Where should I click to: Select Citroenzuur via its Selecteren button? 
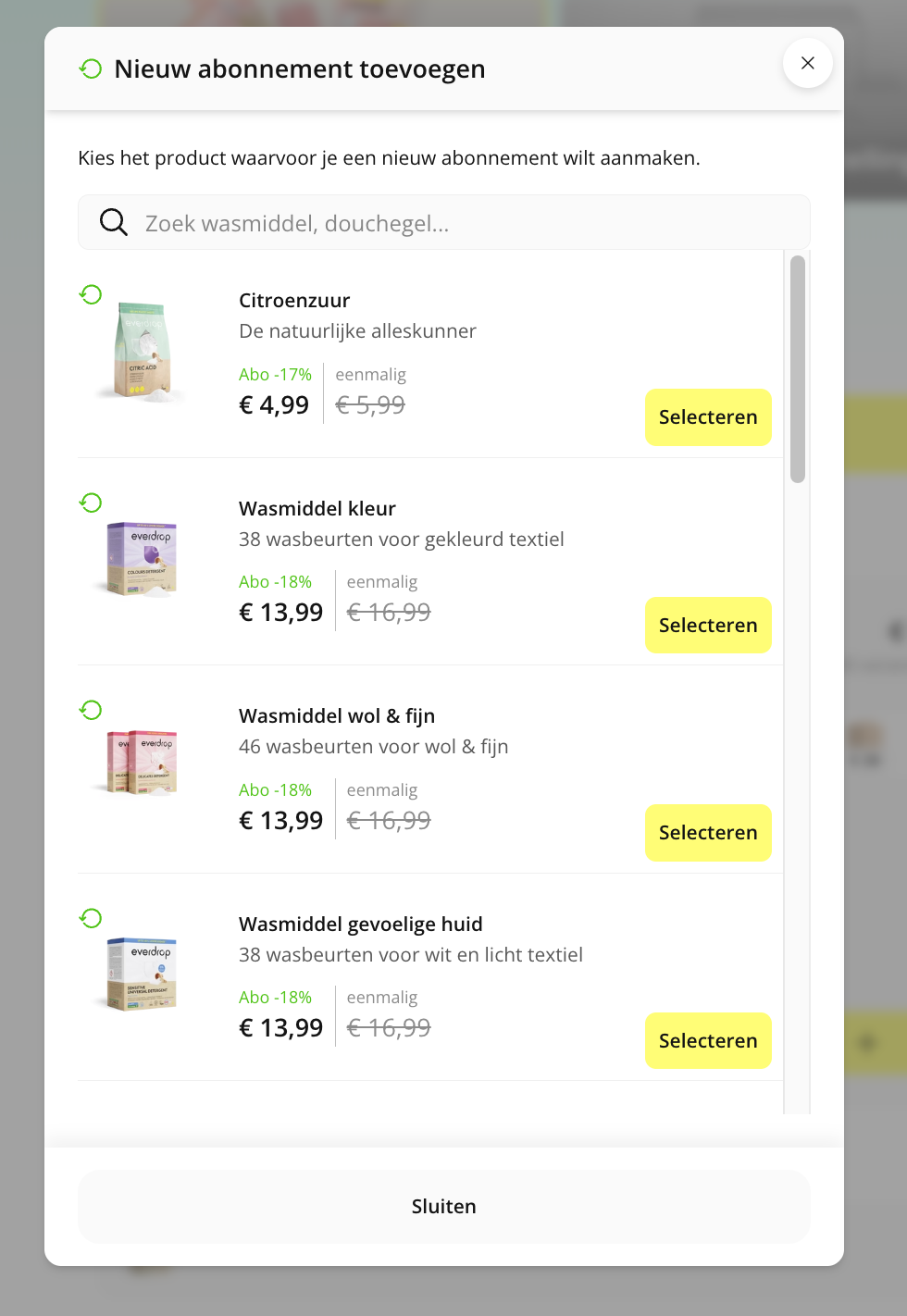[707, 417]
